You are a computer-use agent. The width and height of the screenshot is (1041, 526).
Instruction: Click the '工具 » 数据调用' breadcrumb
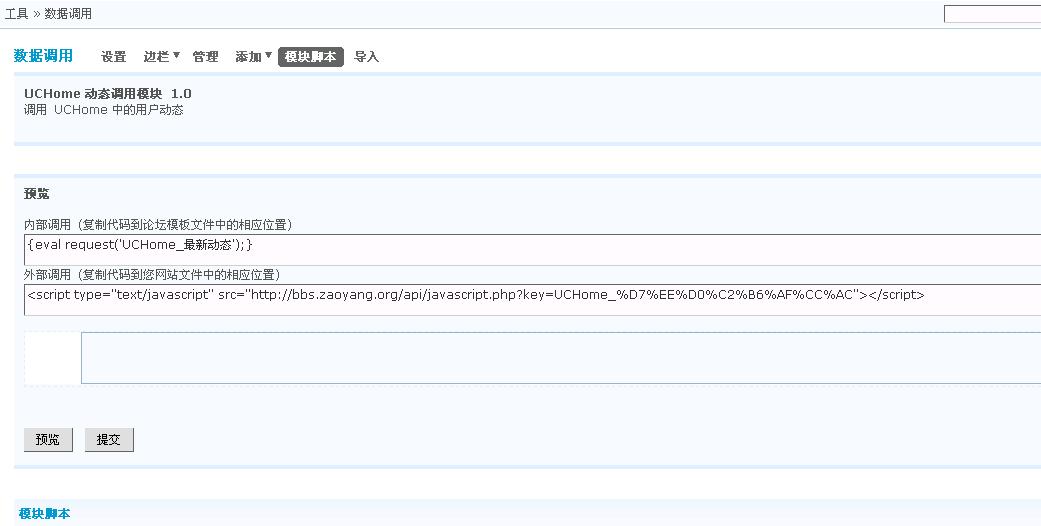click(48, 13)
